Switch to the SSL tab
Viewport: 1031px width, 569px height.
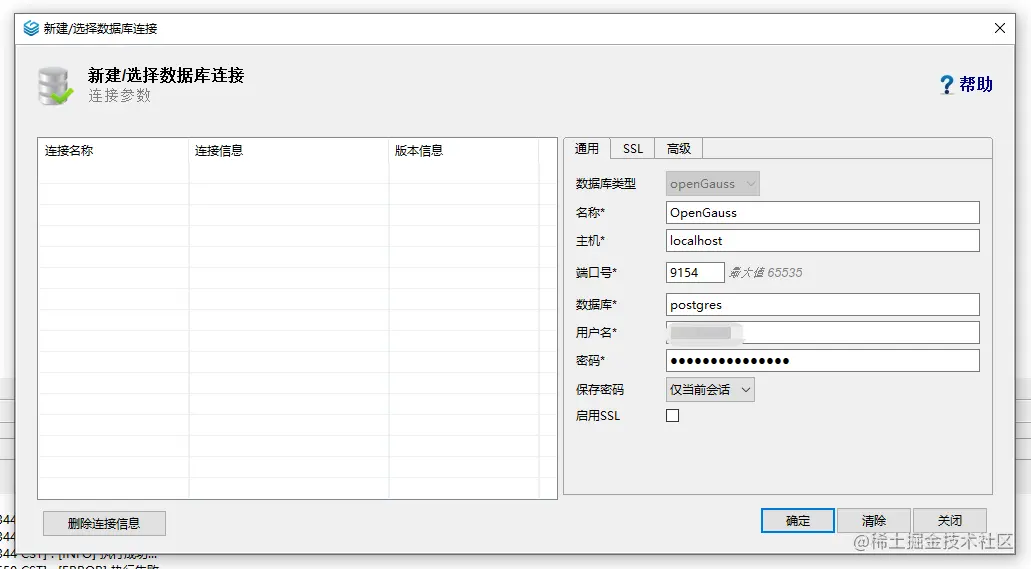(633, 149)
